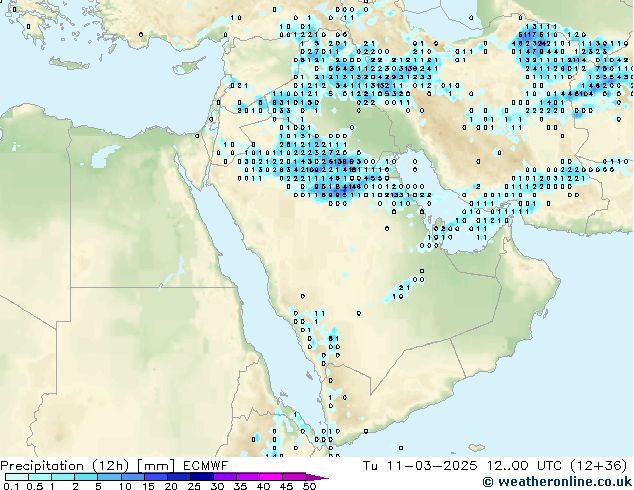Select the '25' legend scale label
This screenshot has height=490, width=634.
pos(194,486)
